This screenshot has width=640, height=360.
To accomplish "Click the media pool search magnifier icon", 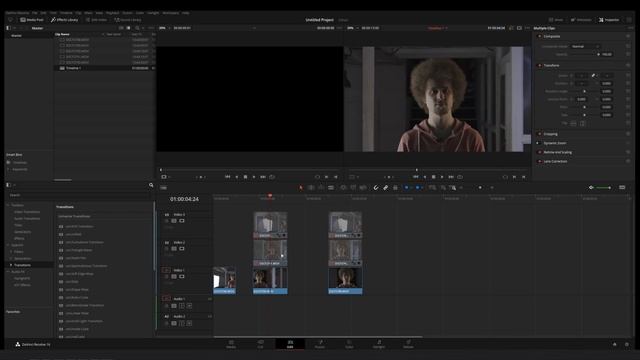I will pyautogui.click(x=138, y=28).
